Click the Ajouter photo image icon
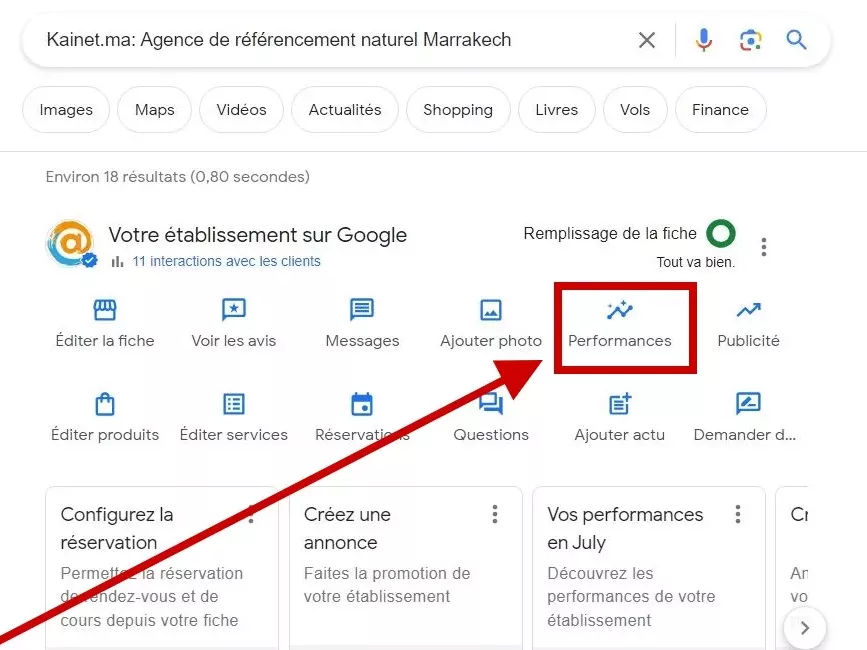This screenshot has height=650, width=867. [490, 310]
